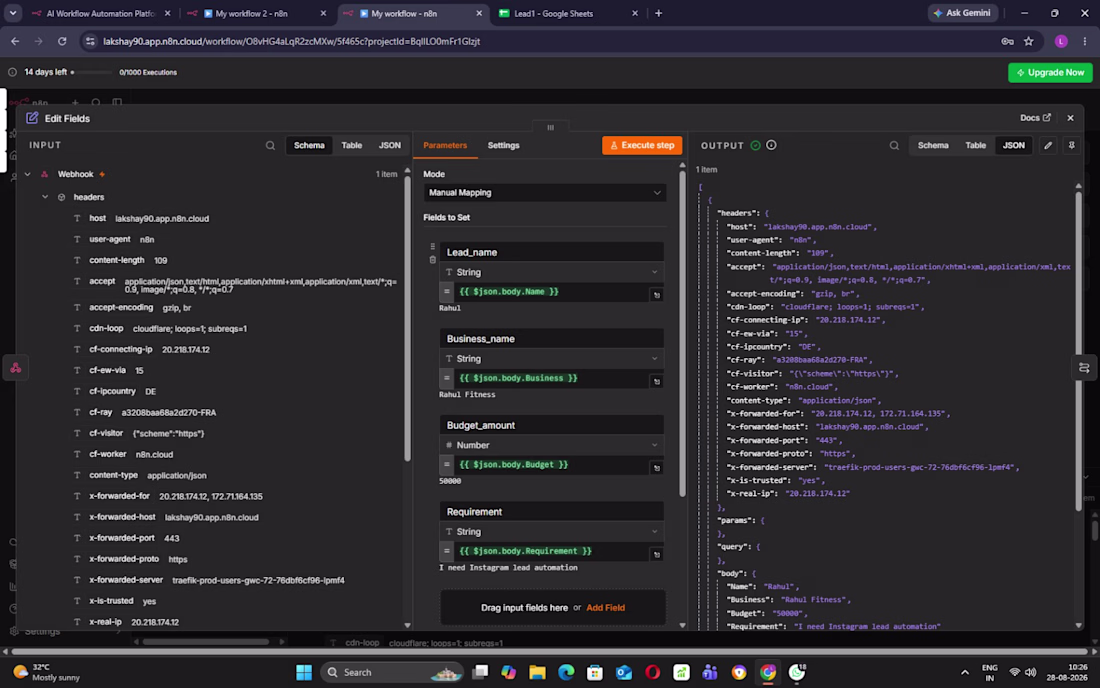Open expression editor for Budget_amount value
Screen dimensions: 1100x688
tap(657, 468)
